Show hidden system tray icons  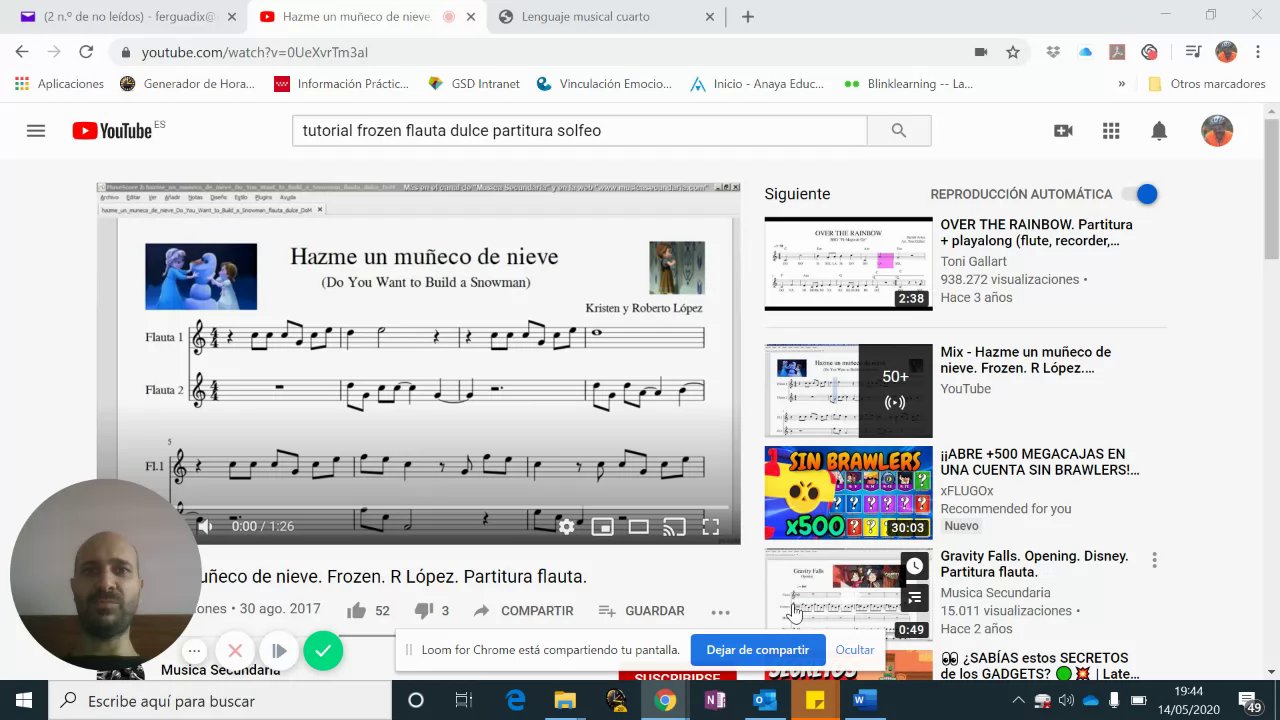pos(1018,701)
